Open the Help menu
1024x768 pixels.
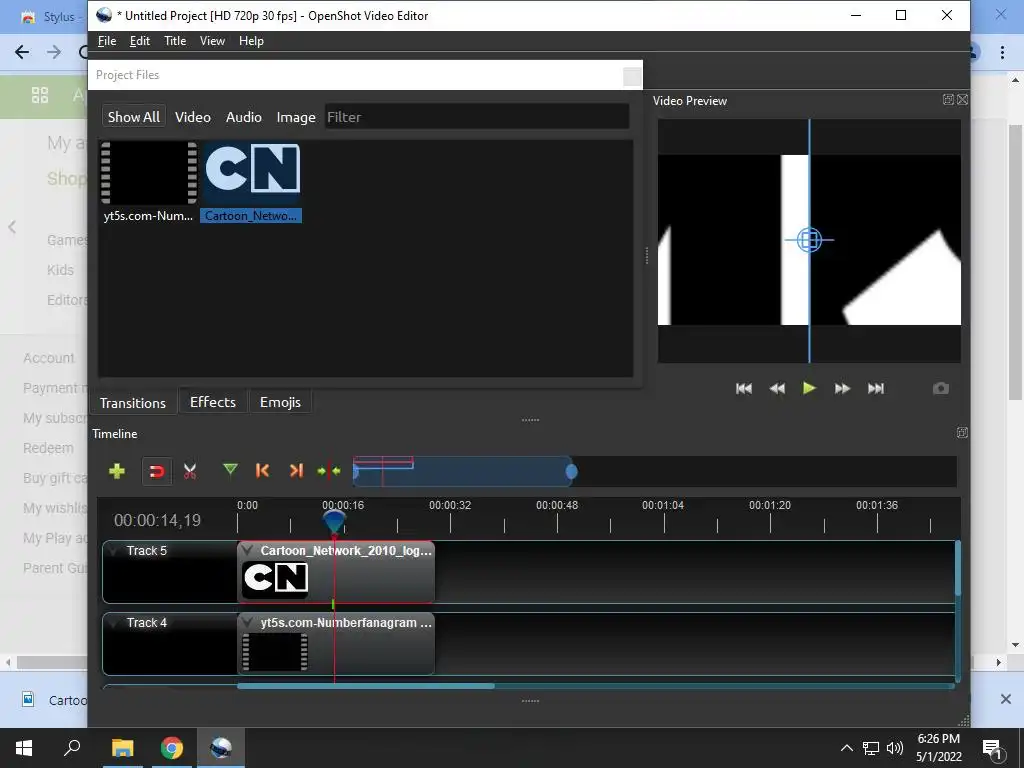[x=251, y=41]
